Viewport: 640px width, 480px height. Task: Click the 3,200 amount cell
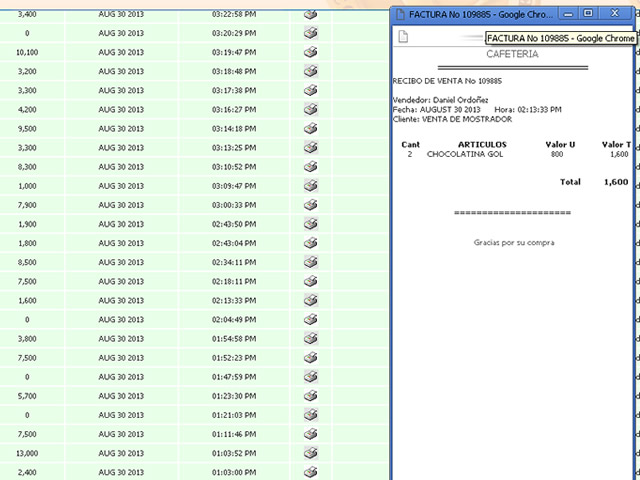point(27,71)
